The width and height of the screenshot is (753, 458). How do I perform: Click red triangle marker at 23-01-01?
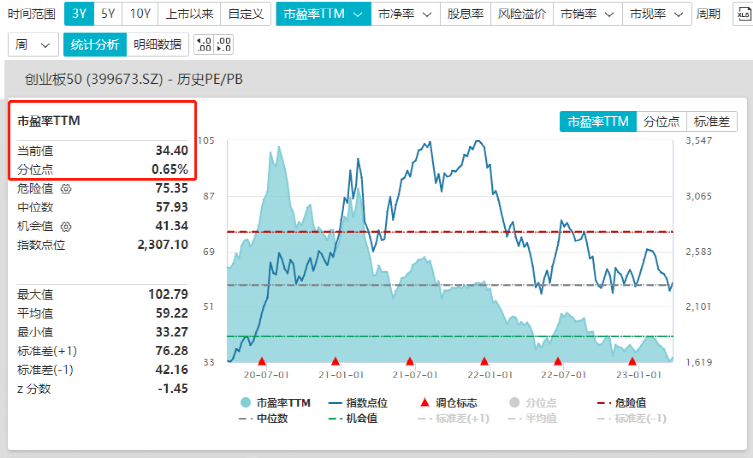[632, 361]
